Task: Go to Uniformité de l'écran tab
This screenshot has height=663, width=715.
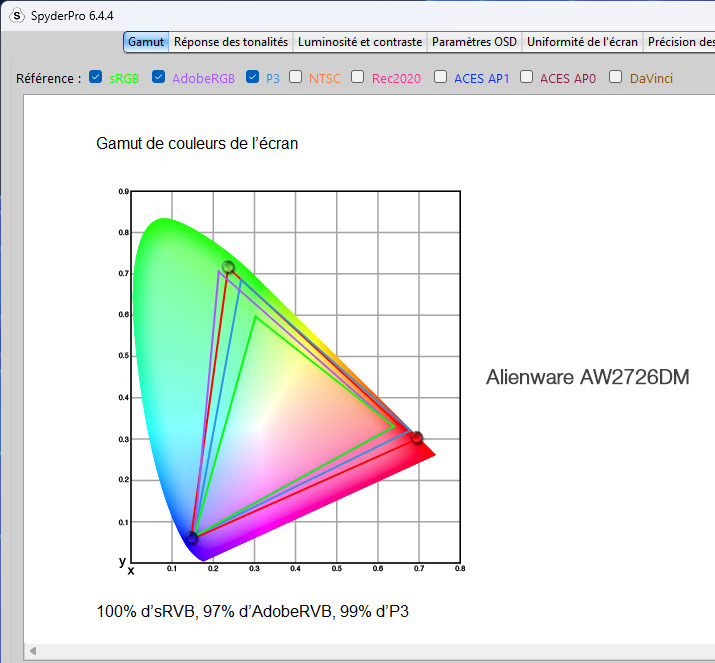Action: pos(582,42)
